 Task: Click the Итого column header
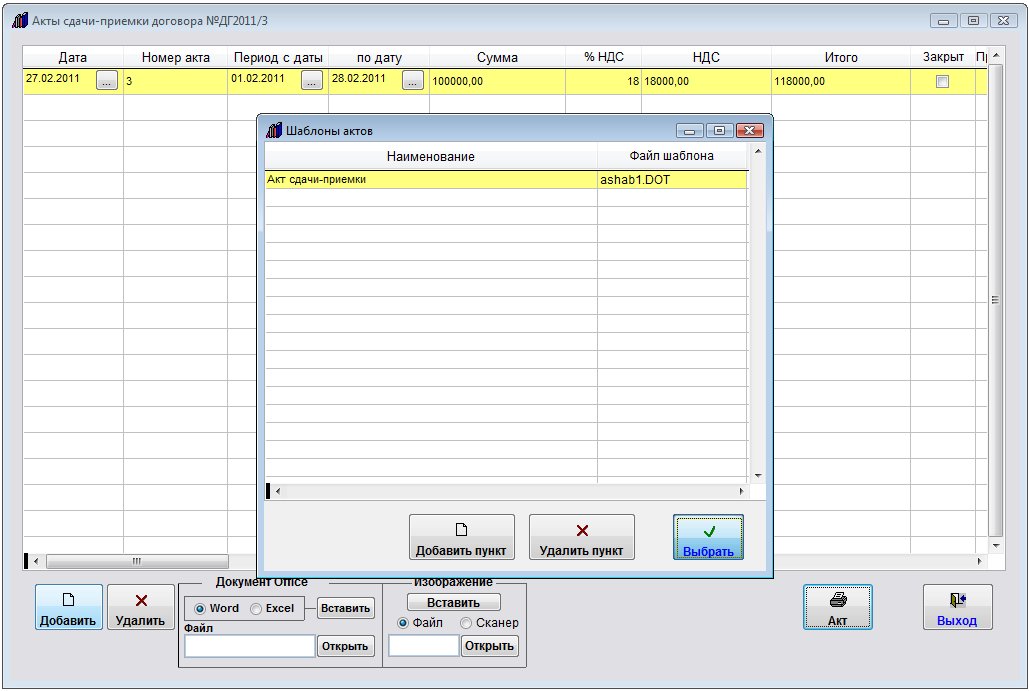[841, 57]
